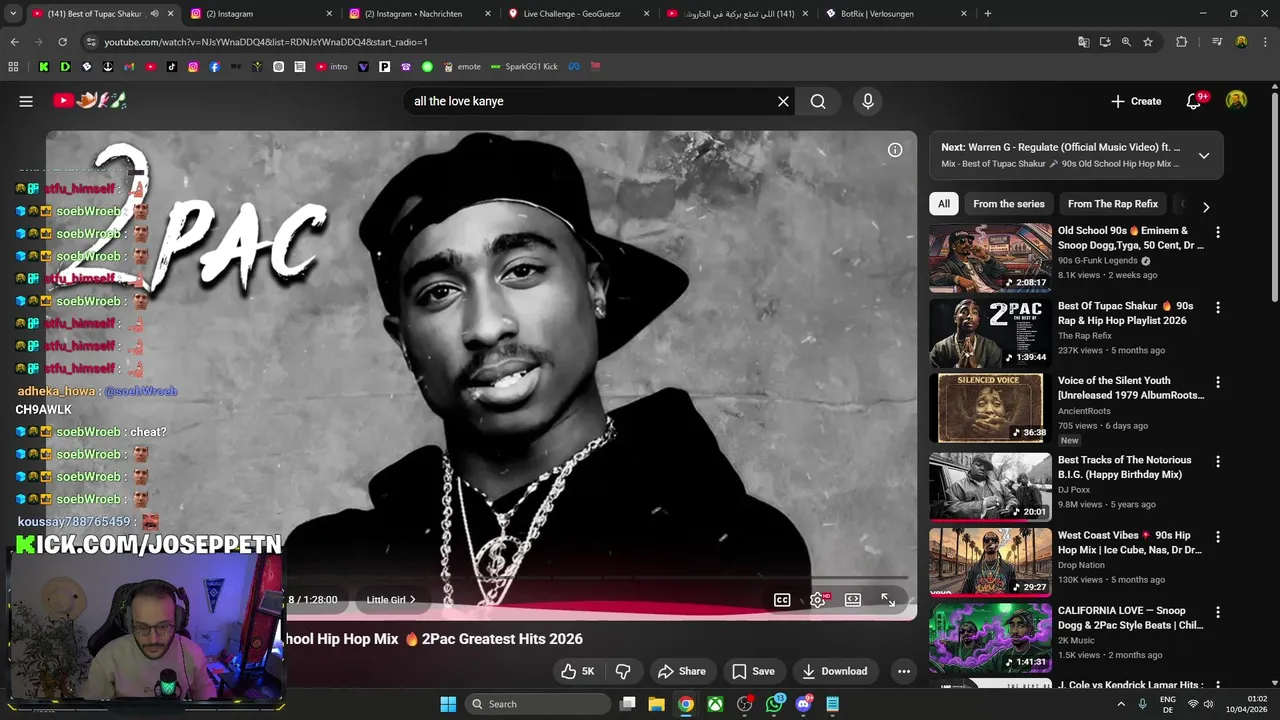
Task: Open media controls in Chrome toolbar
Action: click(1217, 42)
